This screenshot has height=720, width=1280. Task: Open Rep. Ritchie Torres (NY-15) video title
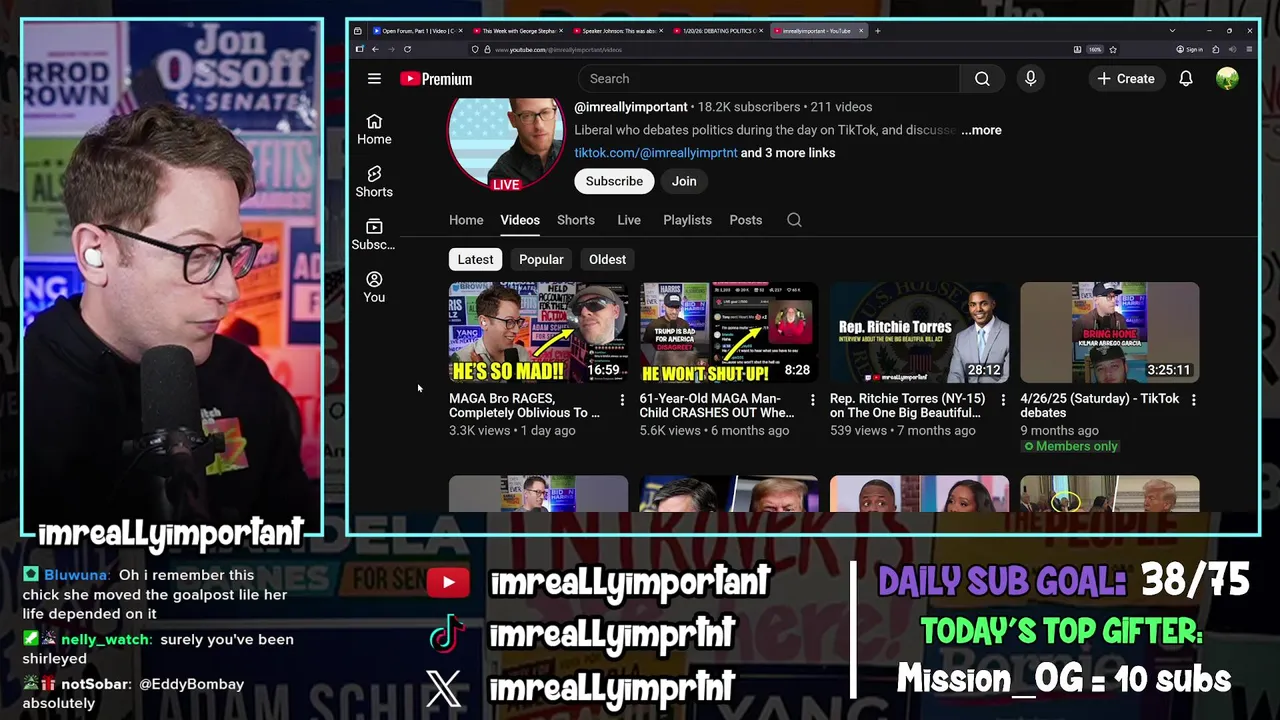907,406
